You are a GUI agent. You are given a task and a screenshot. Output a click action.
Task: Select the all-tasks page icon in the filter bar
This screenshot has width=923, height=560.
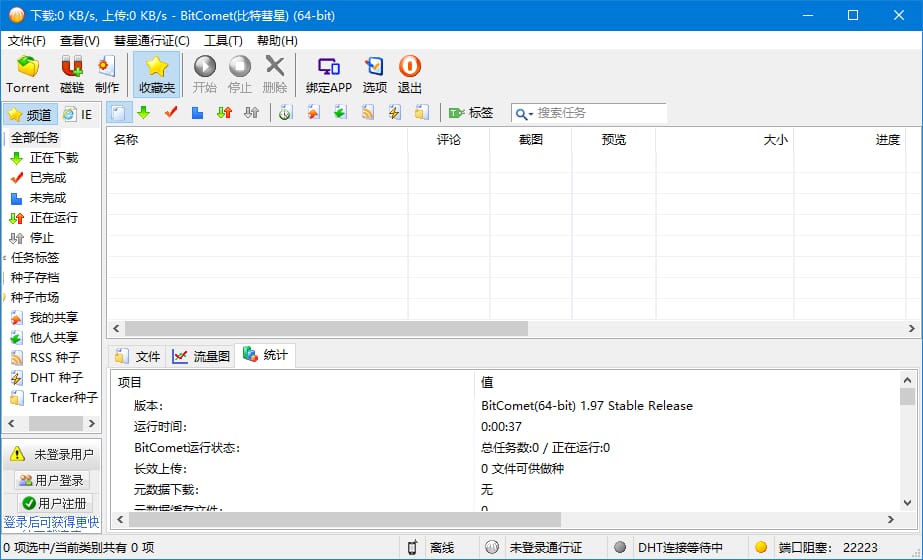click(118, 112)
